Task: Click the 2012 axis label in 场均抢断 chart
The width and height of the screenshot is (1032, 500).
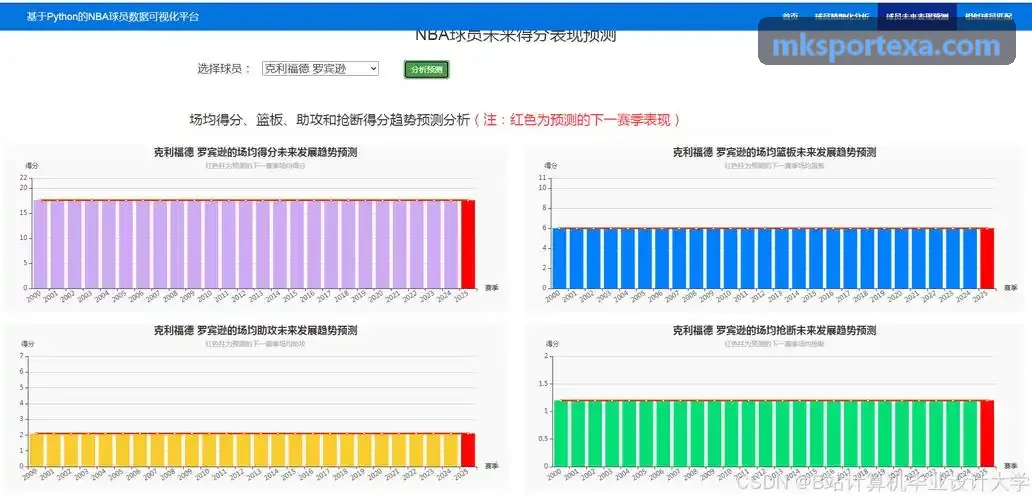Action: point(757,476)
